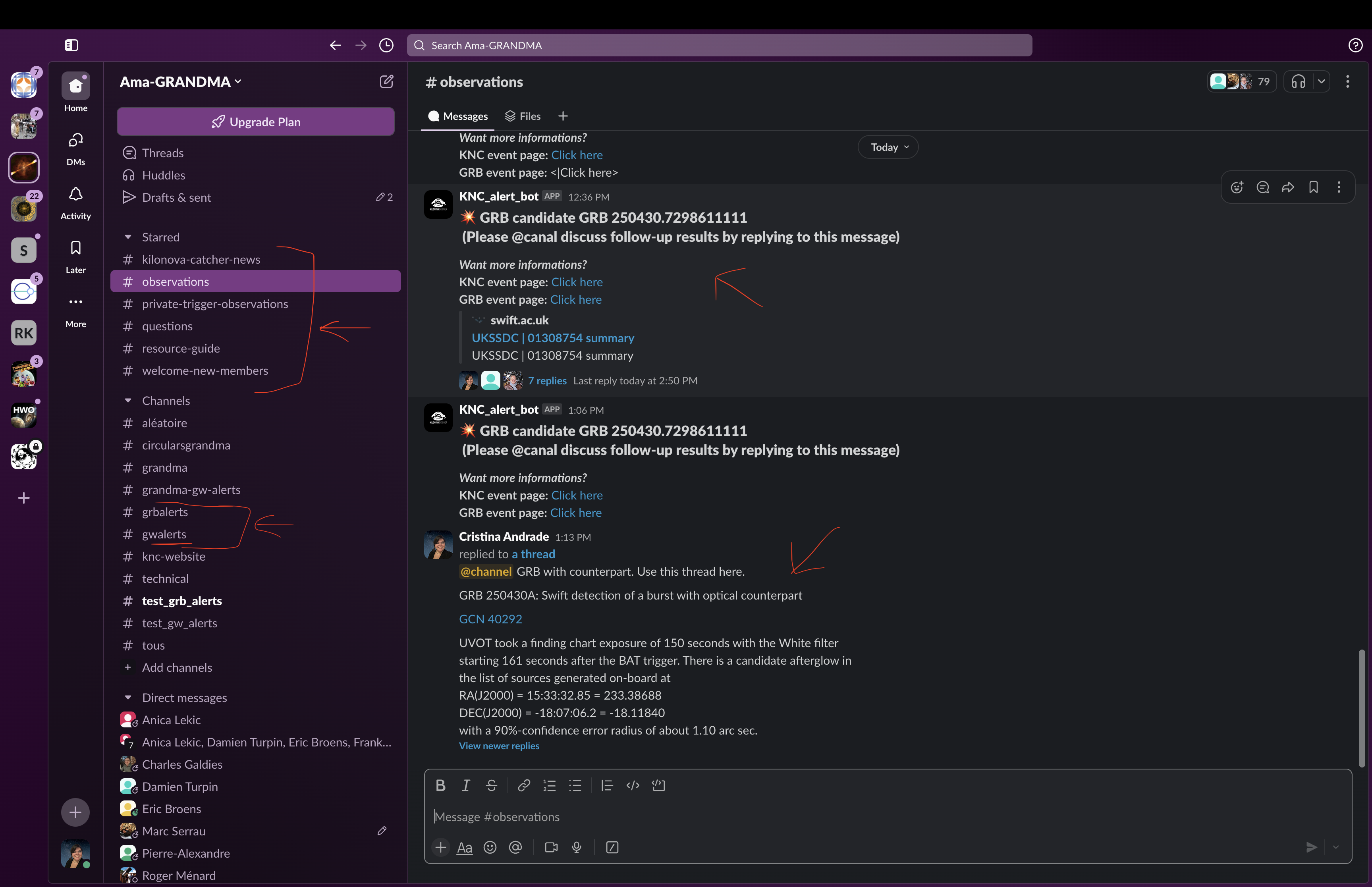The image size is (1372, 887).
Task: View the 79 channel members
Action: [x=1242, y=82]
